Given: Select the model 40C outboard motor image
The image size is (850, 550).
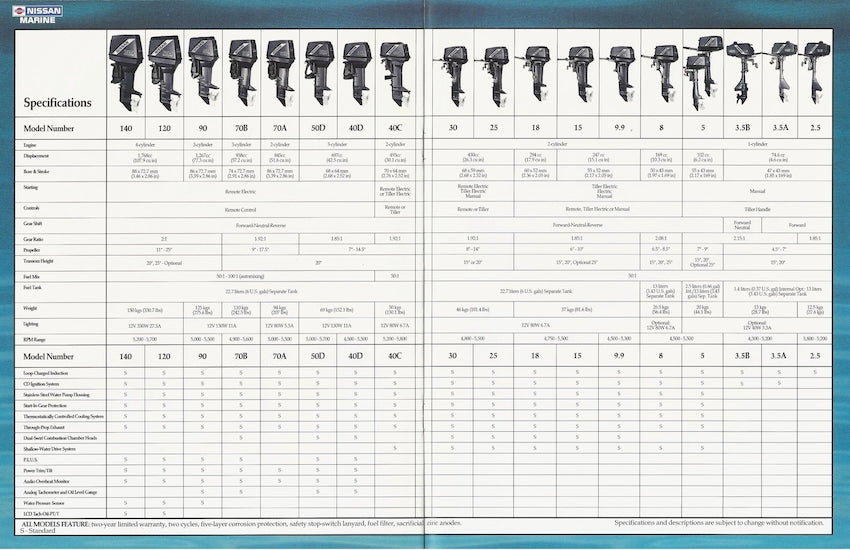Looking at the screenshot, I should point(396,74).
